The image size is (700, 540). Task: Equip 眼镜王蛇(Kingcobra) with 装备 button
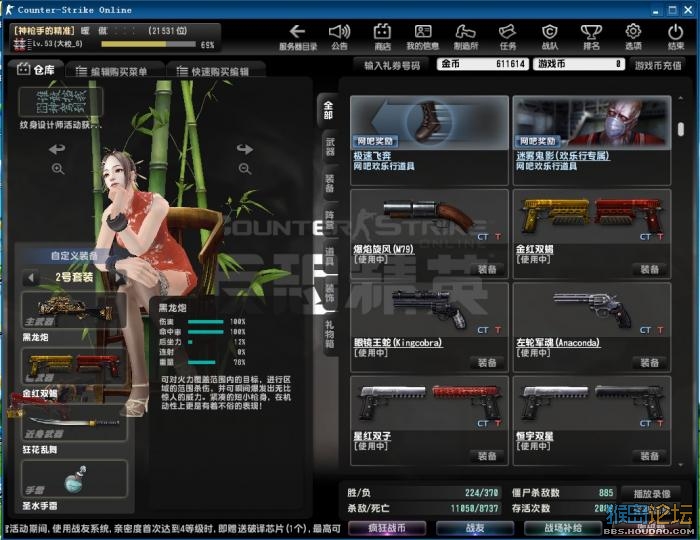click(487, 362)
